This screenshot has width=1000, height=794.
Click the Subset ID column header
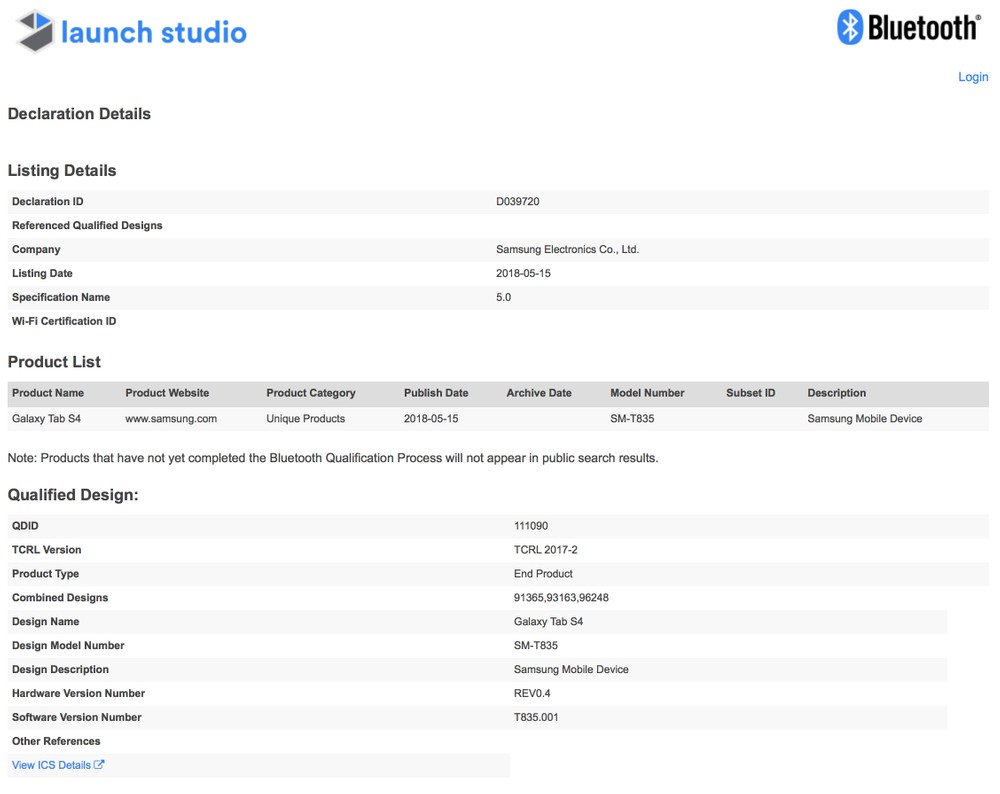(750, 393)
